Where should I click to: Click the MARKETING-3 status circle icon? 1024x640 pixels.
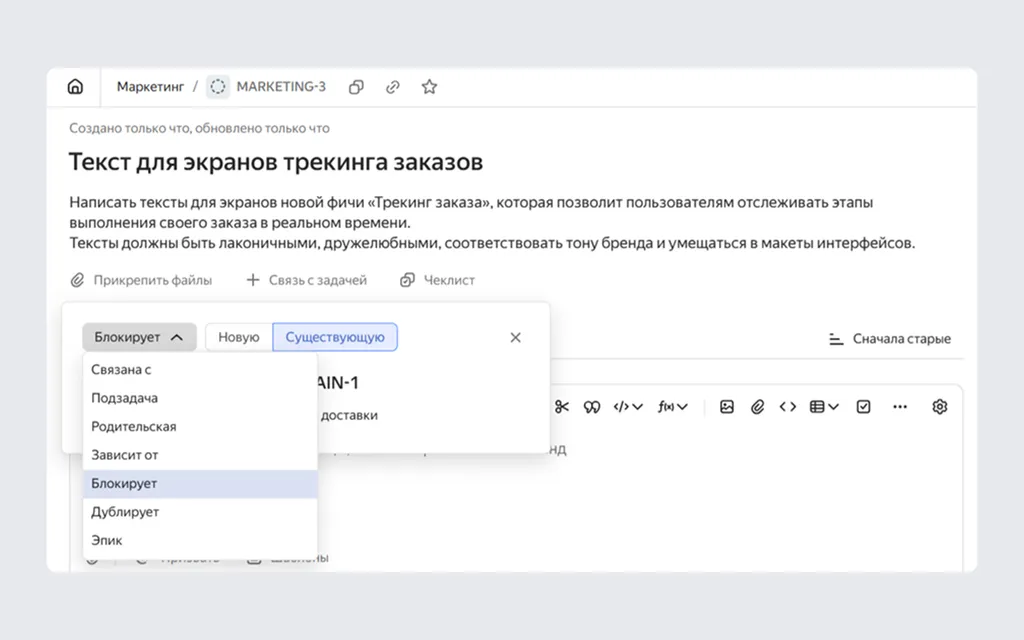[x=217, y=86]
